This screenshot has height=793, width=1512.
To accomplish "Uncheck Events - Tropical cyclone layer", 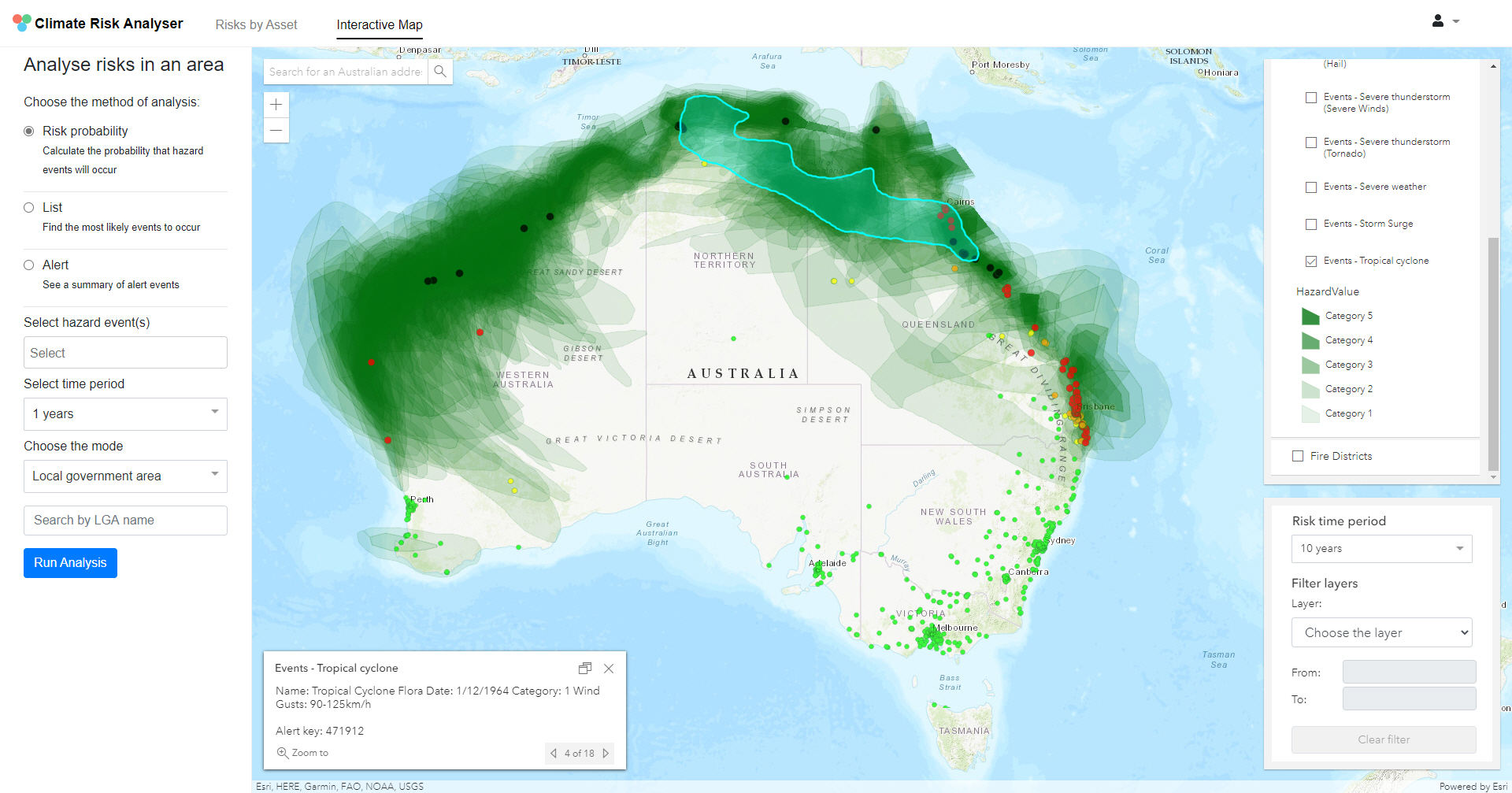I will [1311, 261].
